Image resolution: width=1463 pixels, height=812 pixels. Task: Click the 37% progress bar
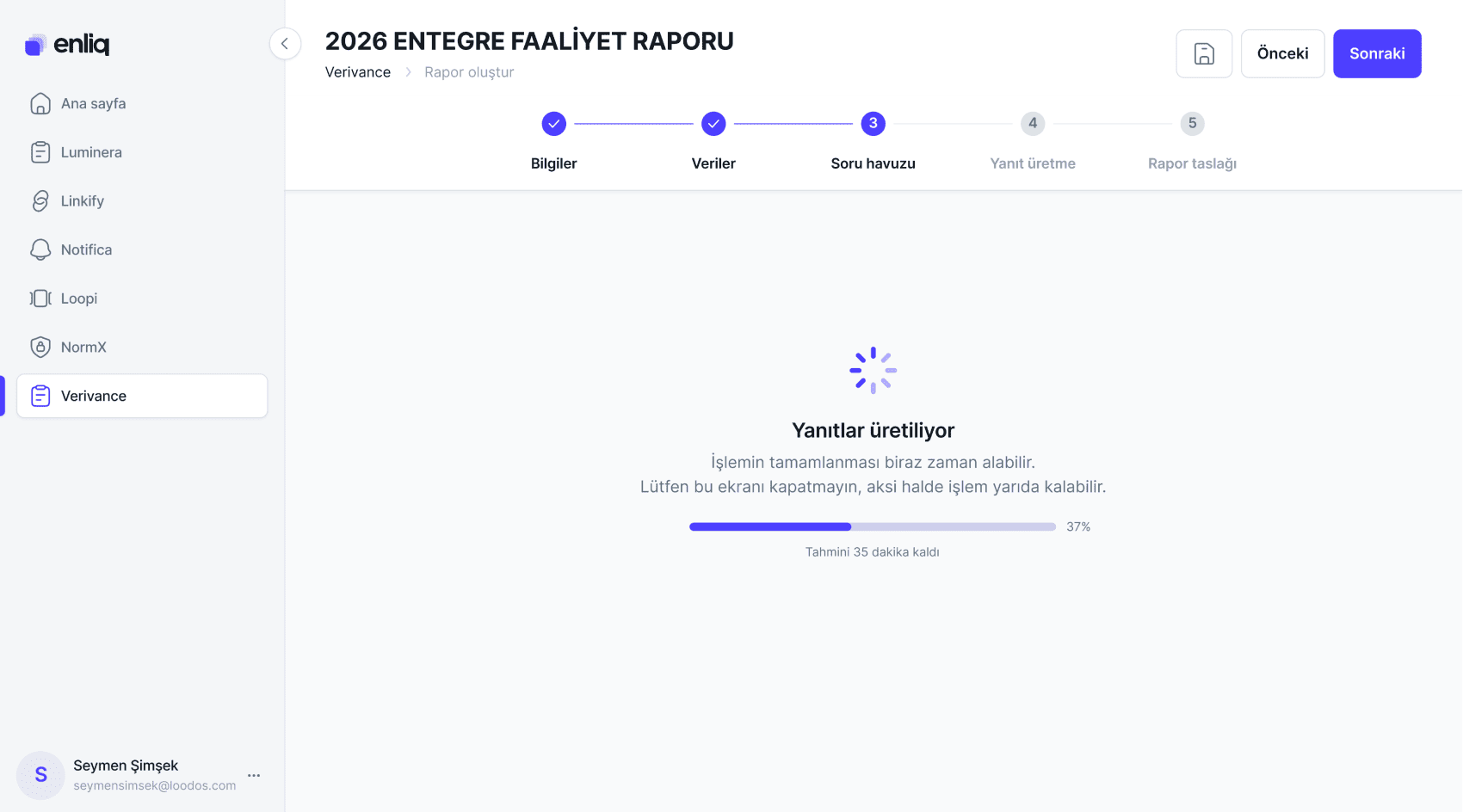coord(873,526)
